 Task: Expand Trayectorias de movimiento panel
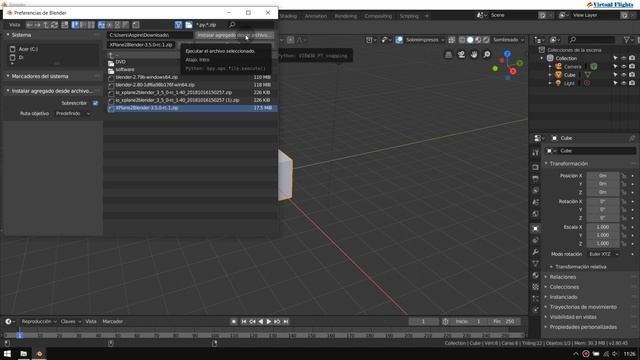pyautogui.click(x=583, y=307)
